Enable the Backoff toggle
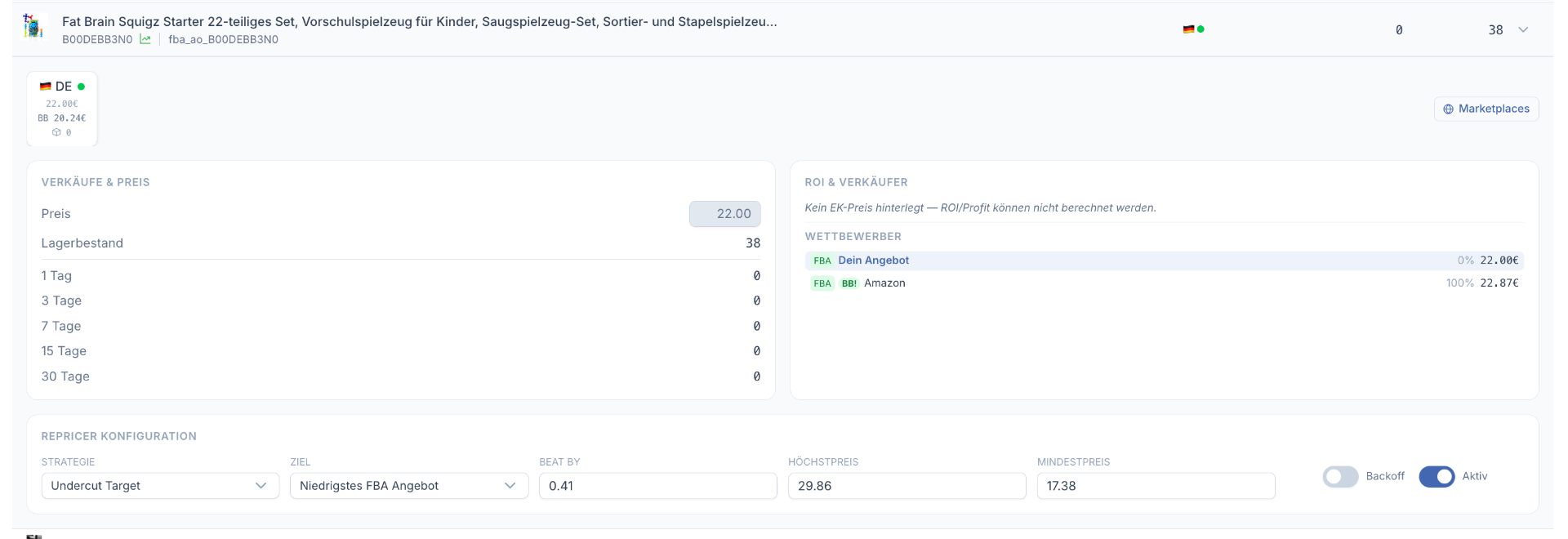This screenshot has width=1568, height=539. (x=1340, y=476)
